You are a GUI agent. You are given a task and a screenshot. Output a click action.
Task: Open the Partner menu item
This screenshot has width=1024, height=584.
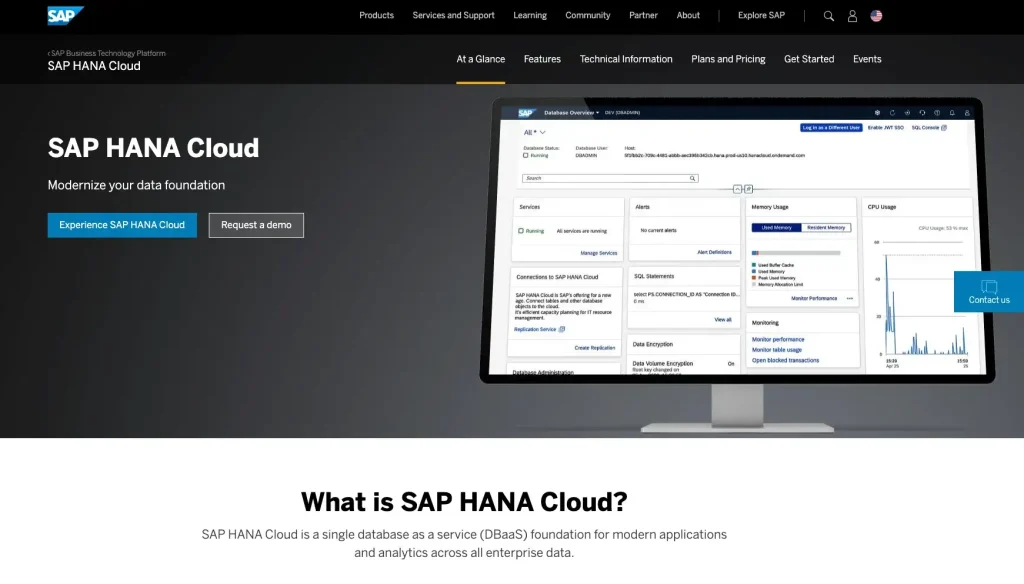[643, 15]
